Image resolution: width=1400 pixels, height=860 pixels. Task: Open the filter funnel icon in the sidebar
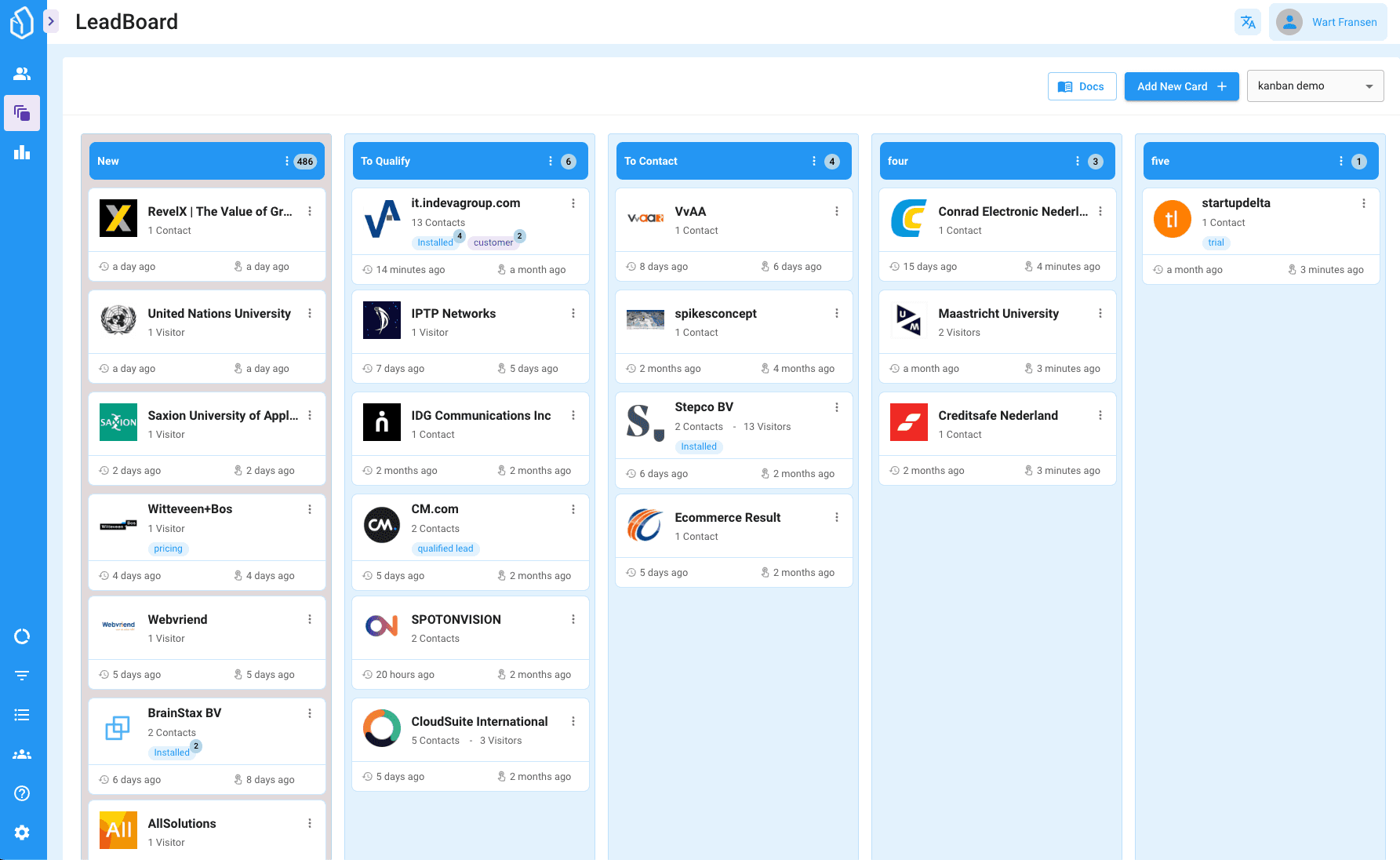[x=22, y=675]
